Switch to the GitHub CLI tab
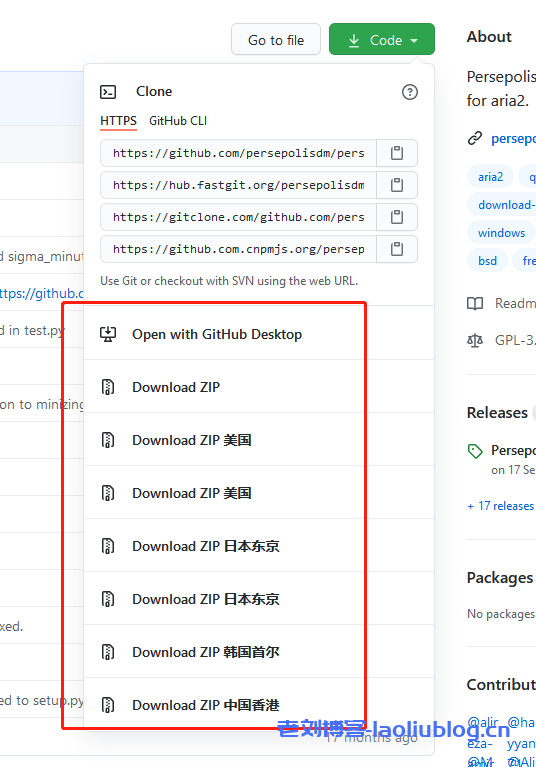The height and width of the screenshot is (767, 536). coord(178,121)
